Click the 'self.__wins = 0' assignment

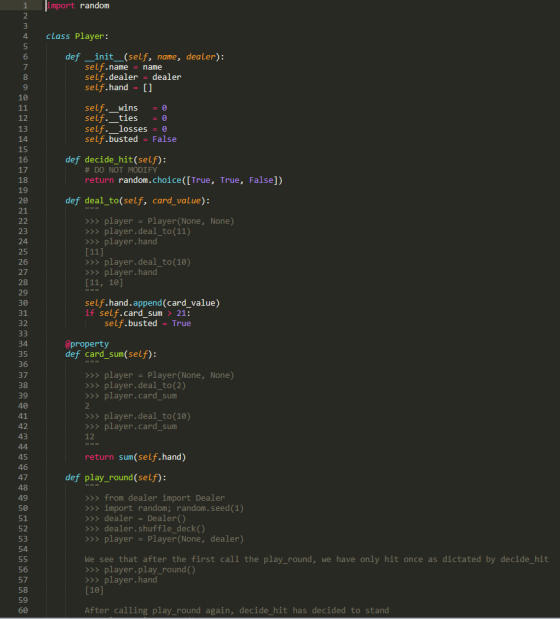[125, 108]
